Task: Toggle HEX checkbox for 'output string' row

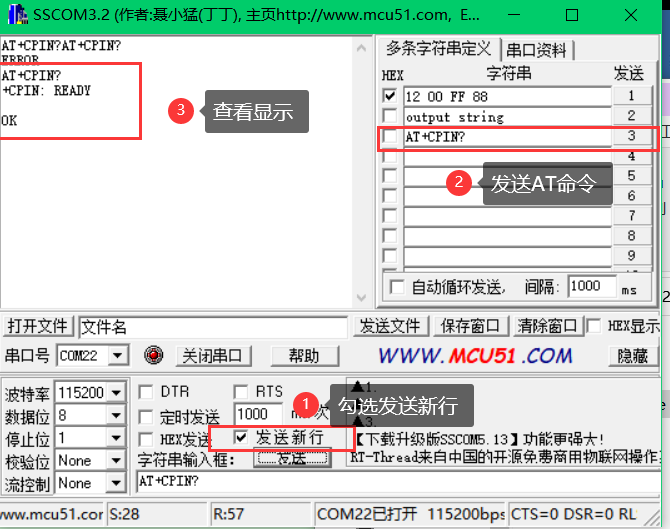Action: tap(390, 116)
